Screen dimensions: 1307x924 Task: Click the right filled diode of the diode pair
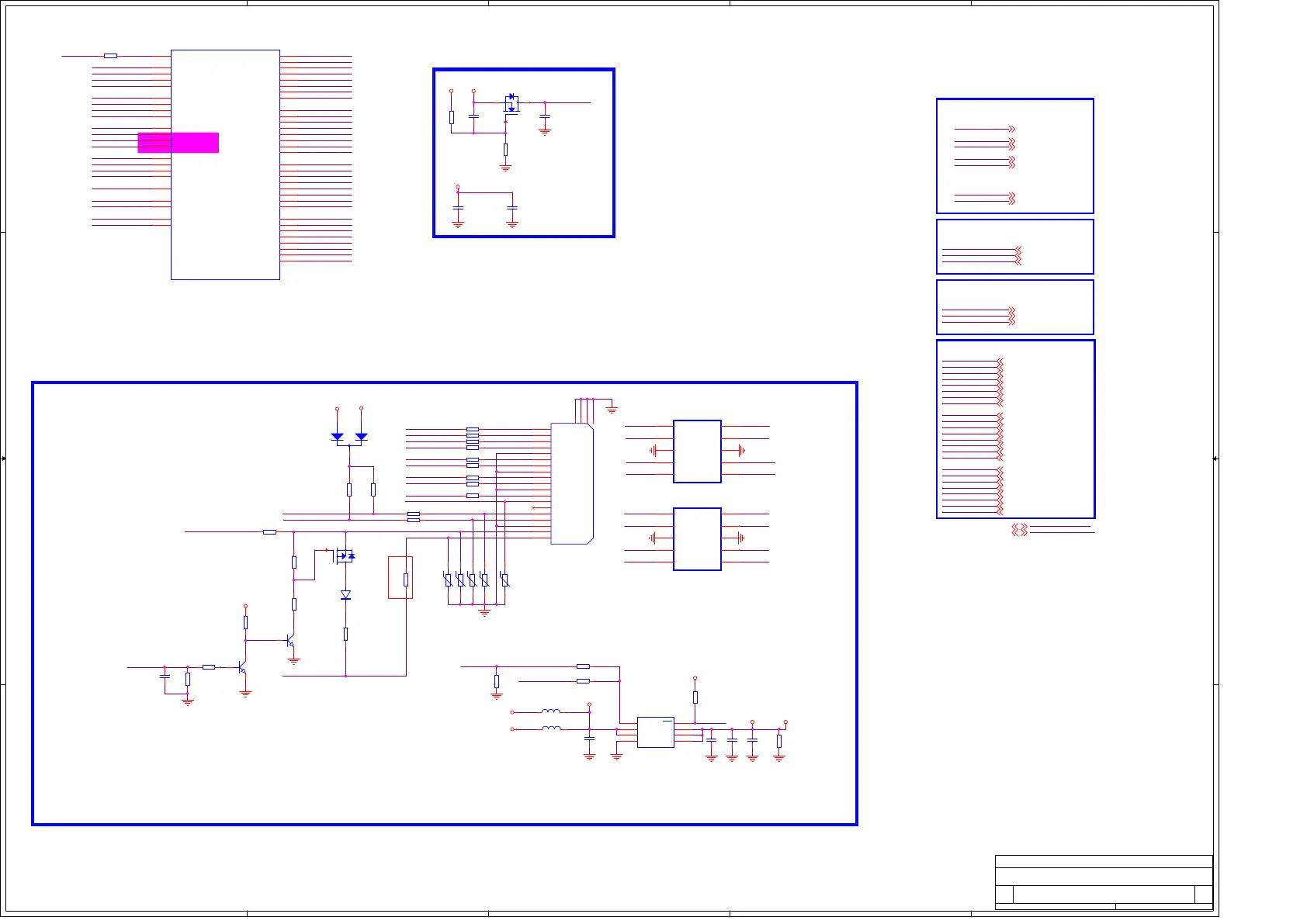361,437
